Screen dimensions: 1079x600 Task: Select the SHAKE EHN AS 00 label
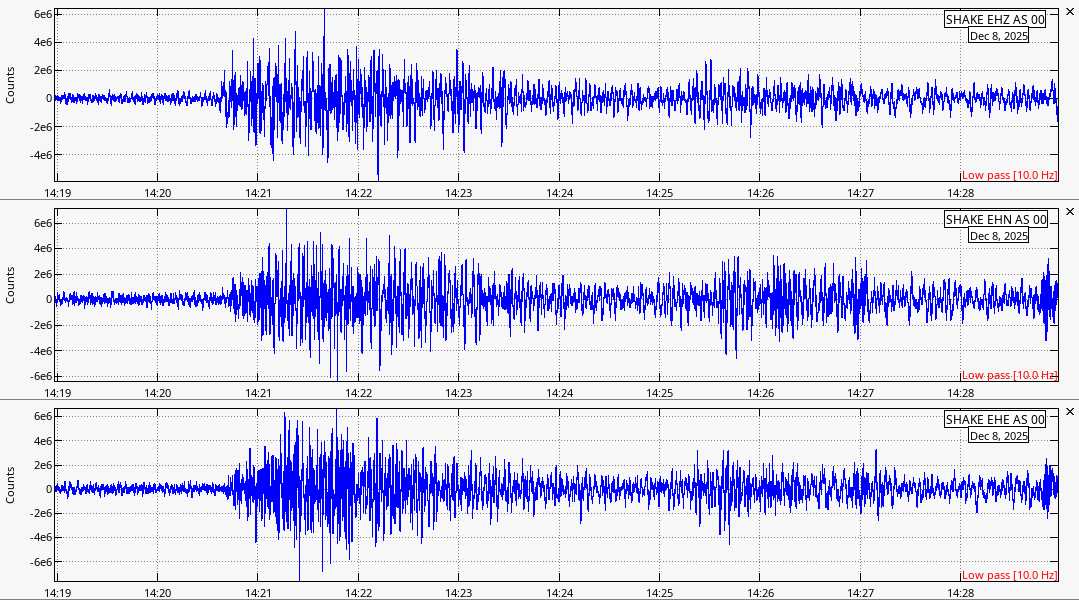click(x=996, y=219)
